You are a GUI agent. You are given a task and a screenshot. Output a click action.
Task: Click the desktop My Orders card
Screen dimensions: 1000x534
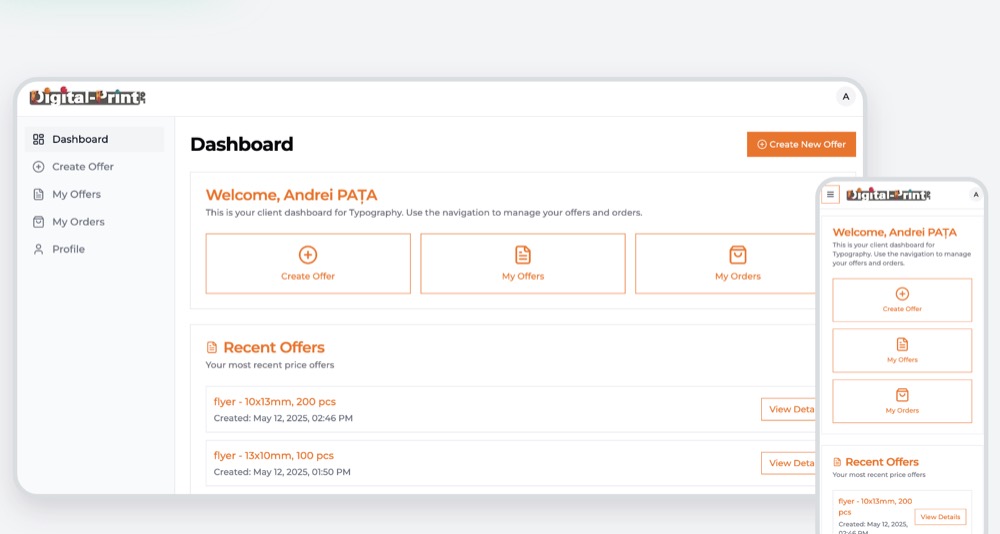[x=726, y=263]
